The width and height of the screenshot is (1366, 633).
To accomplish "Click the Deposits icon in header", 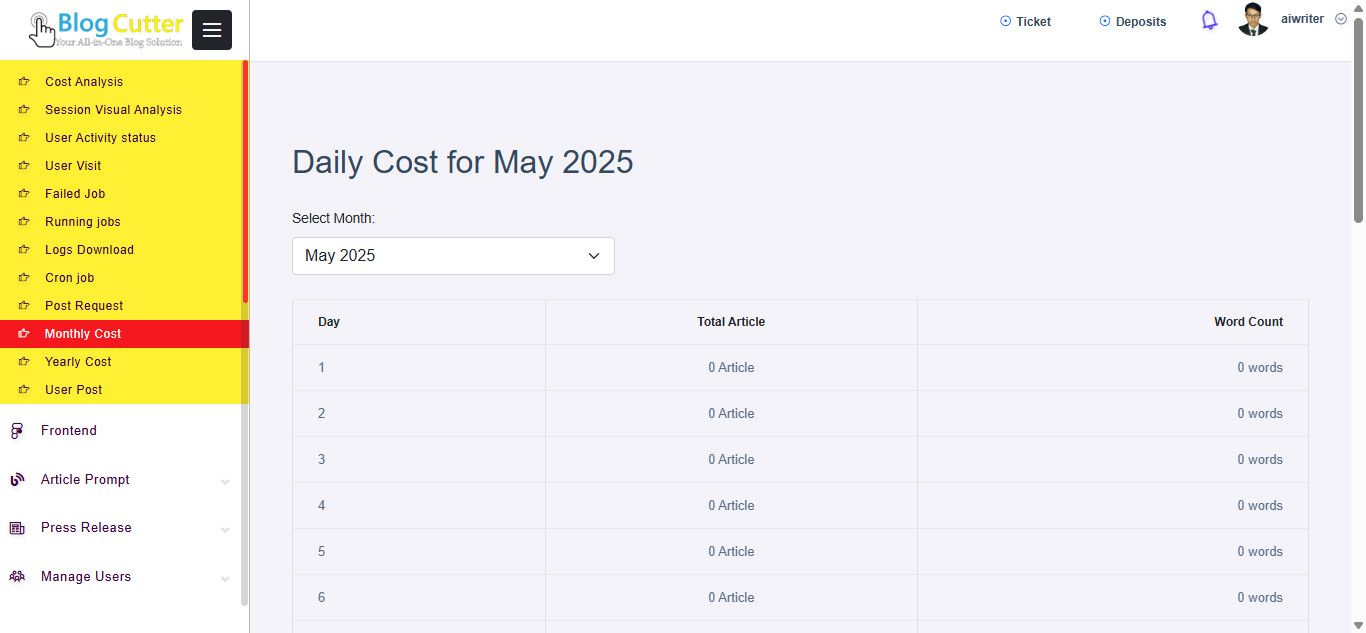I will (x=1104, y=21).
